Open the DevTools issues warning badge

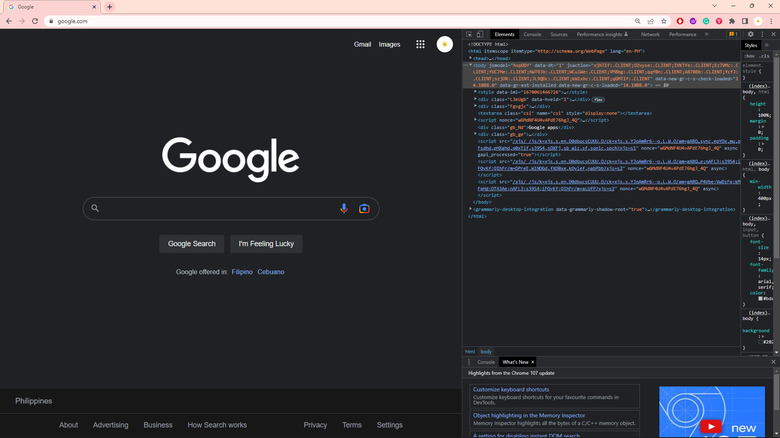coord(730,34)
